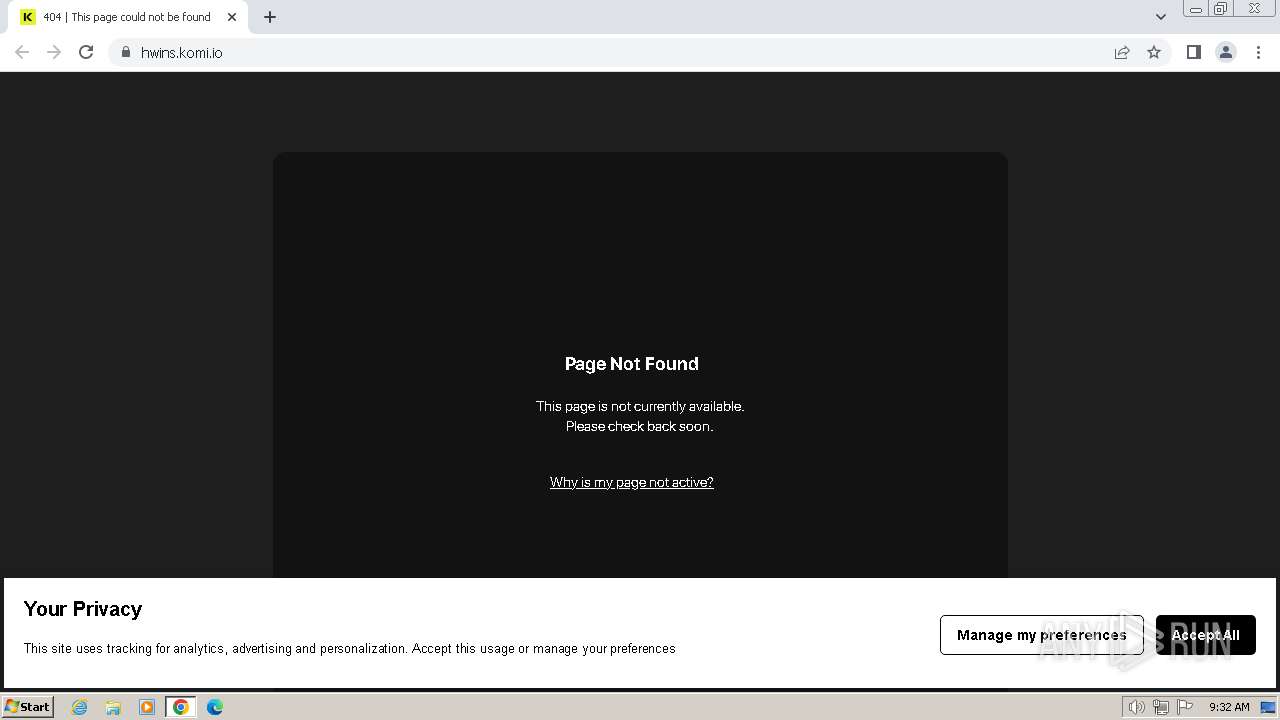This screenshot has height=720, width=1280.
Task: Open the Chrome profile avatar
Action: (x=1226, y=52)
